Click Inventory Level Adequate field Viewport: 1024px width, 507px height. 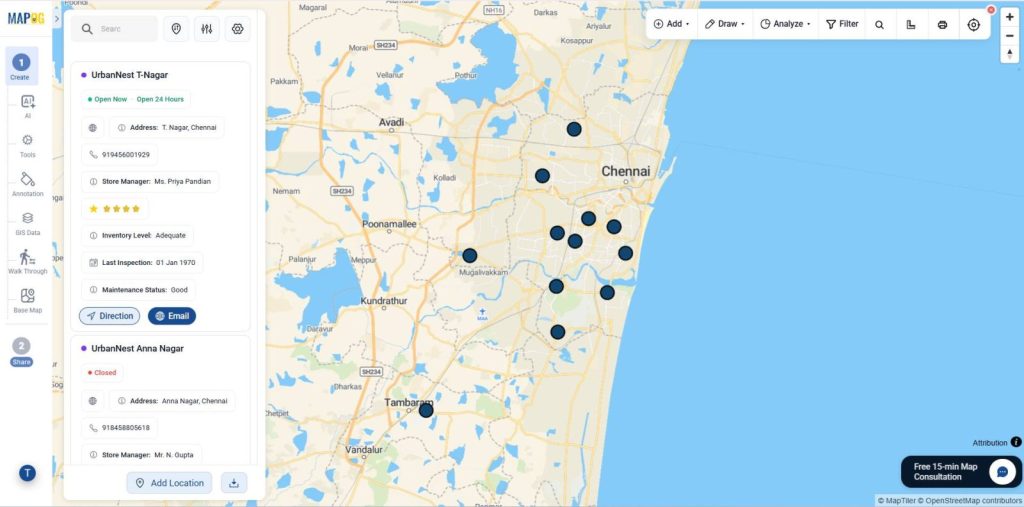(x=137, y=235)
